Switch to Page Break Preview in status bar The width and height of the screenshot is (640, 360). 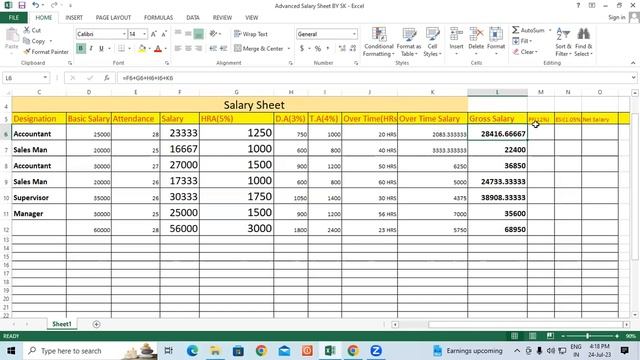550,336
